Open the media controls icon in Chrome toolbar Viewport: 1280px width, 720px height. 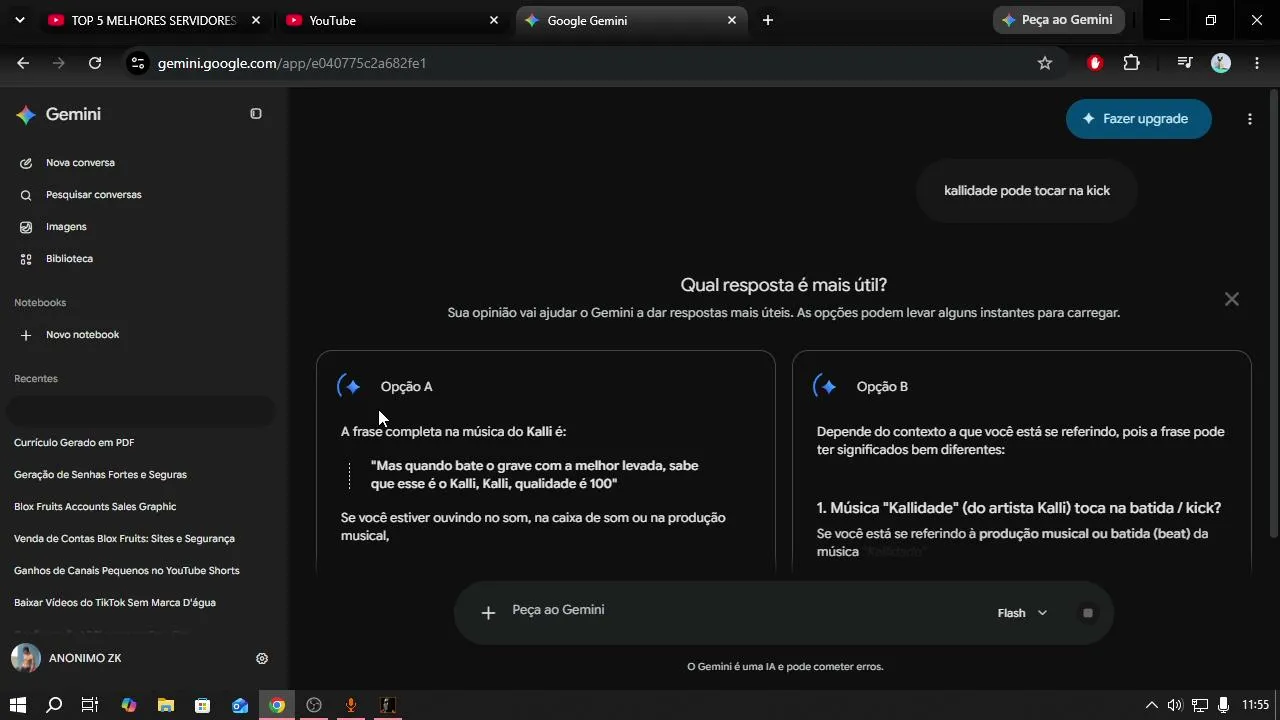coord(1185,63)
